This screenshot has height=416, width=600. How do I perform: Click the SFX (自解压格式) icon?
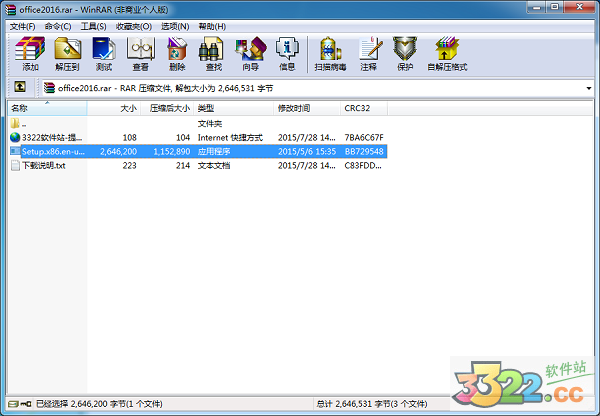447,49
